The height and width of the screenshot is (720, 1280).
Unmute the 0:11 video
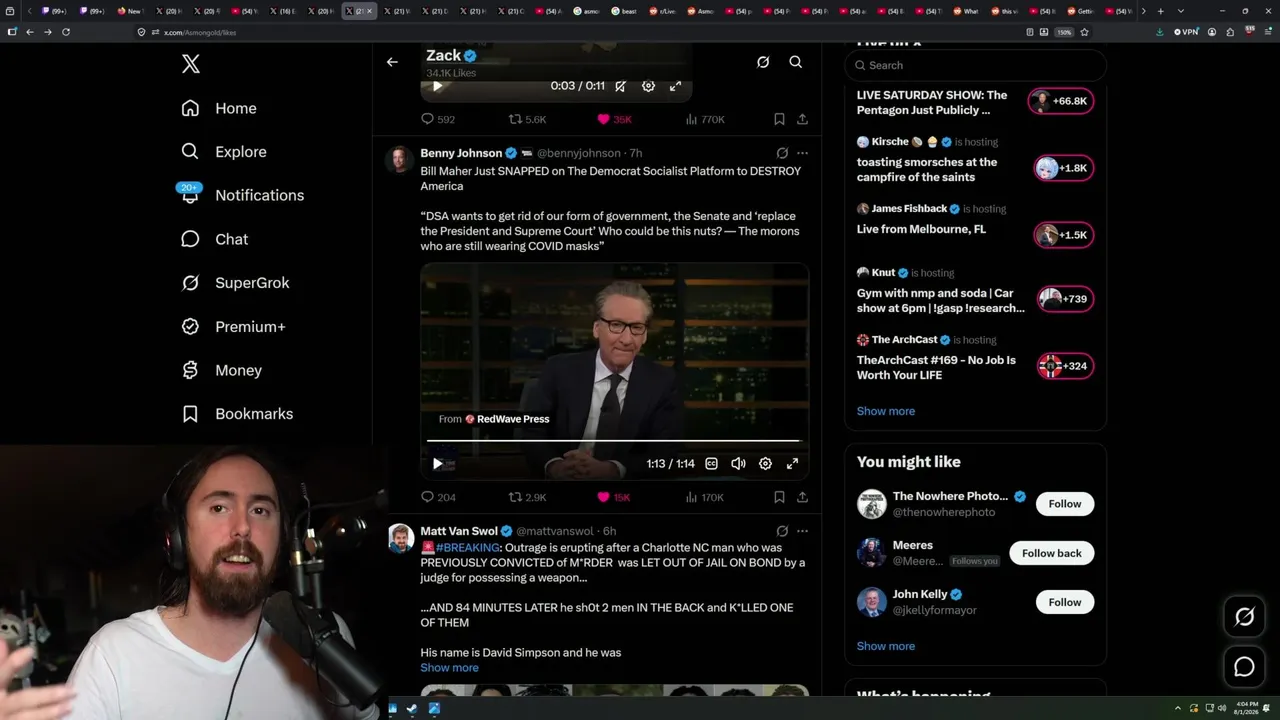coord(620,86)
